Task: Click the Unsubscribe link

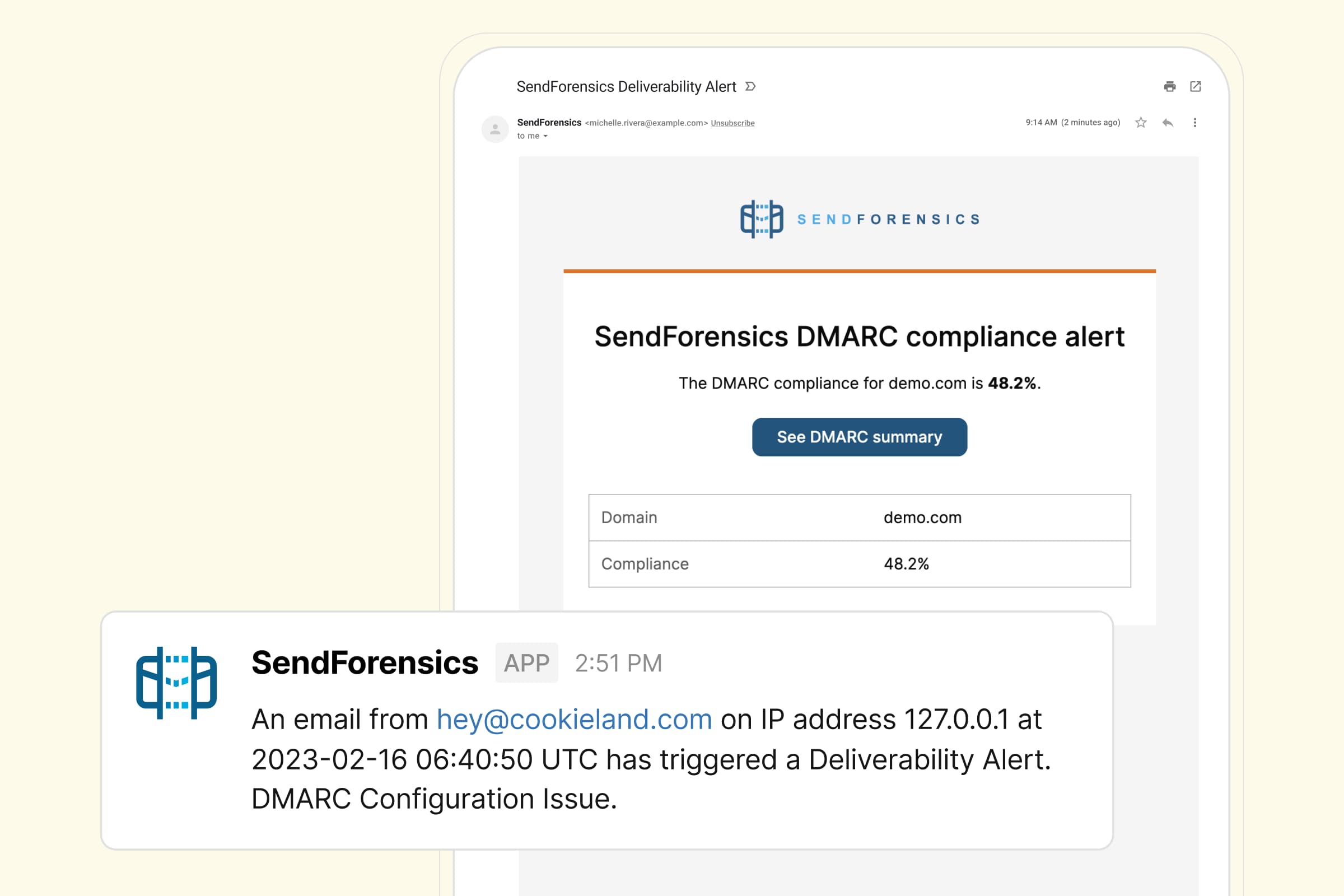Action: (732, 123)
